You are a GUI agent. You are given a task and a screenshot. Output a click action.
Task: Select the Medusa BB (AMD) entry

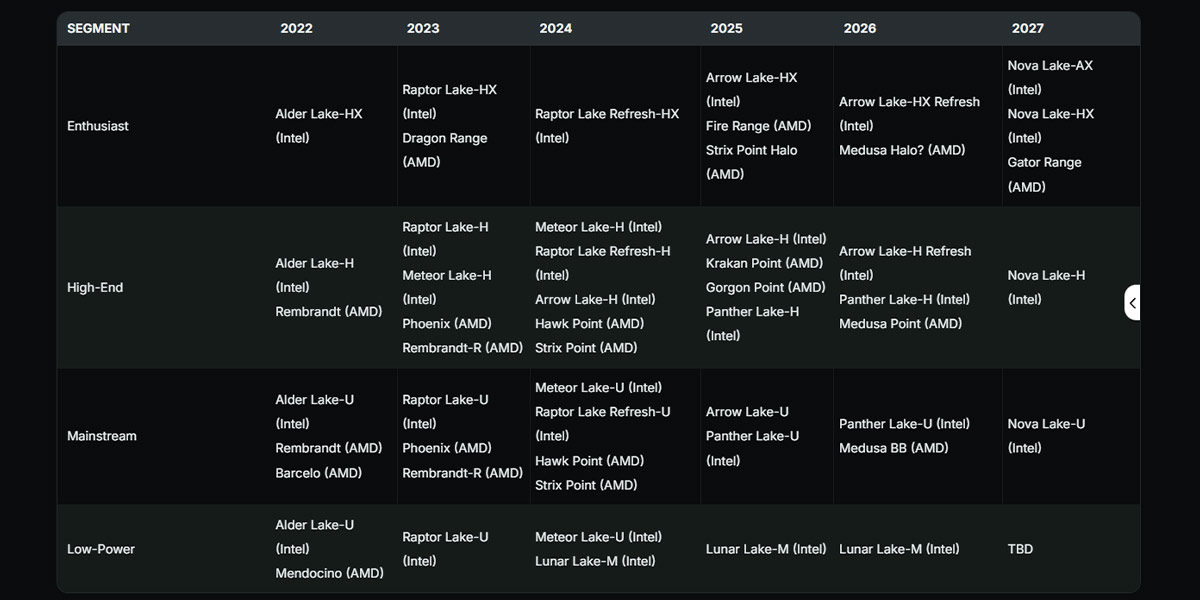(x=894, y=448)
